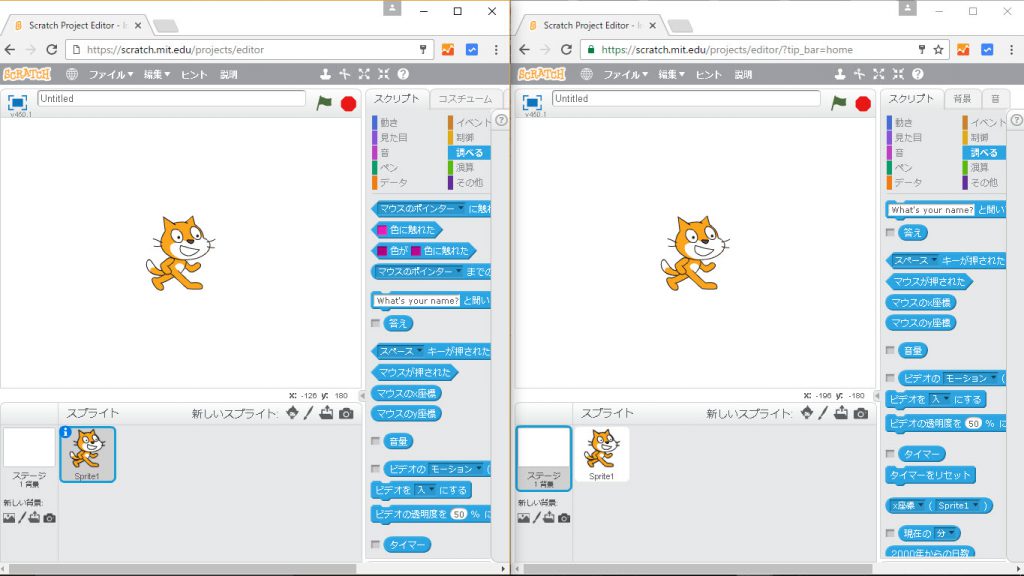The height and width of the screenshot is (576, 1024).
Task: Toggle full screen stage mode in the right window
Action: (x=533, y=102)
